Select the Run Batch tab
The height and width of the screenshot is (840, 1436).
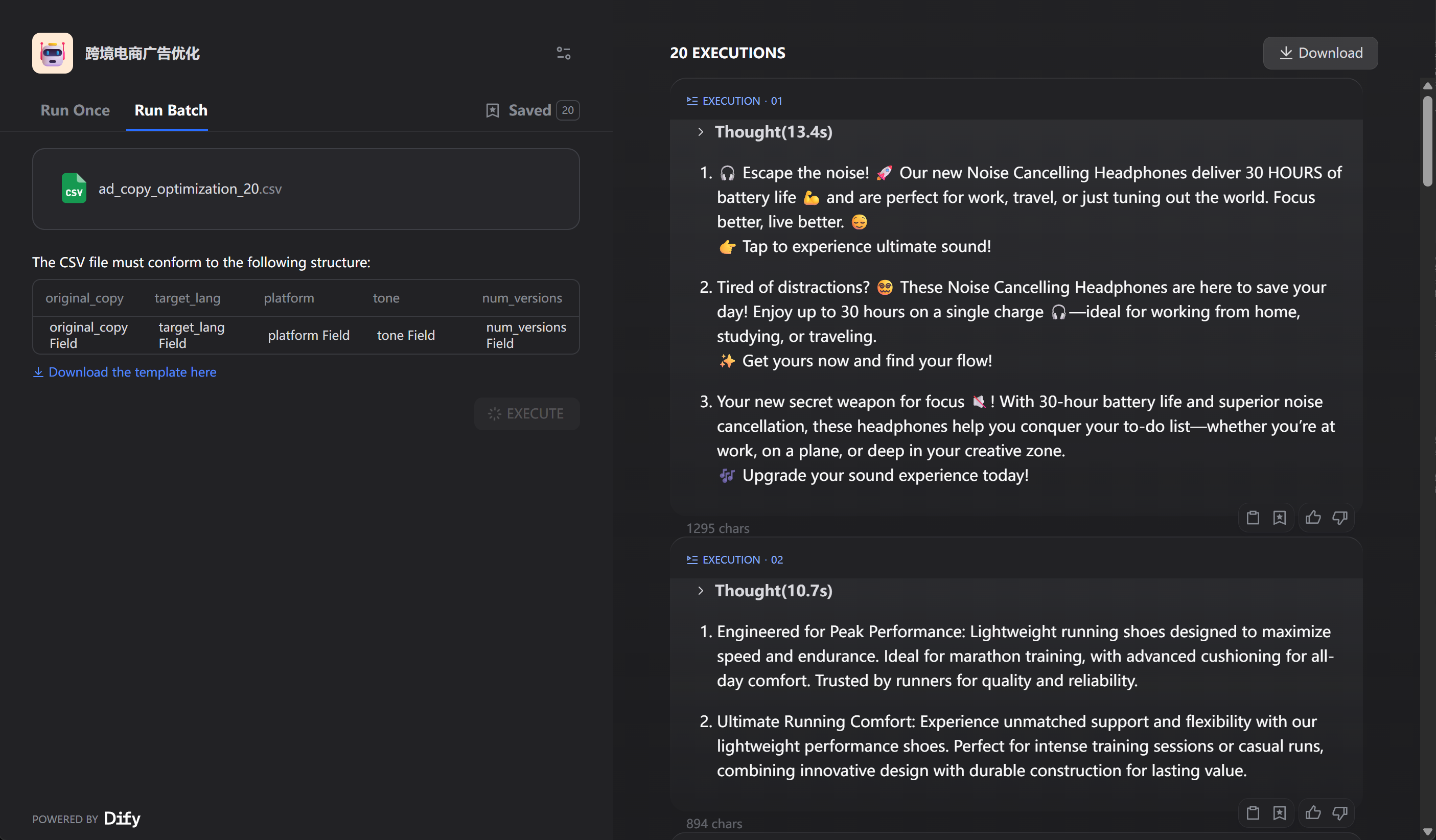tap(171, 110)
